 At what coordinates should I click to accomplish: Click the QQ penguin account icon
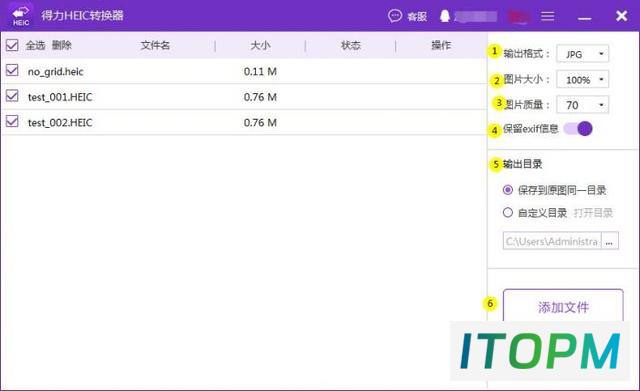pyautogui.click(x=445, y=16)
